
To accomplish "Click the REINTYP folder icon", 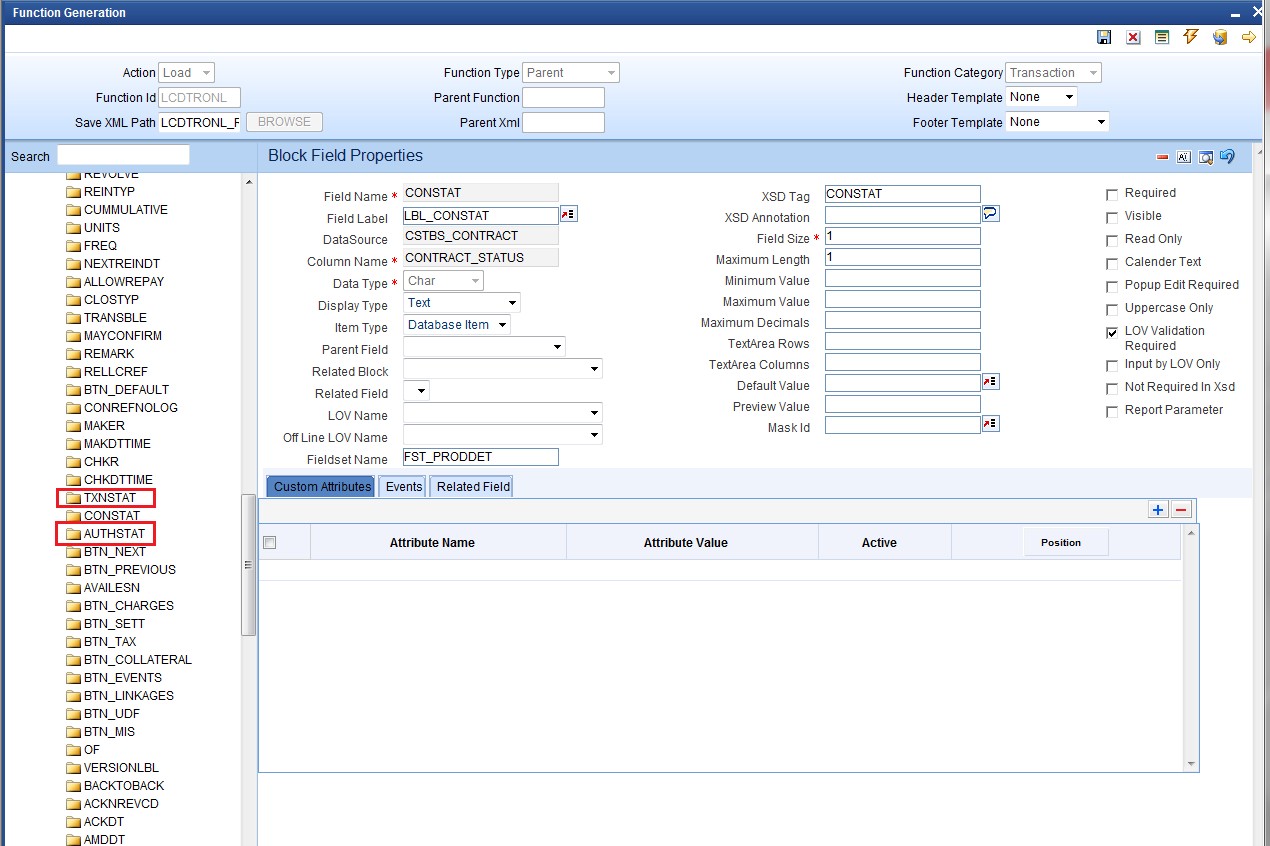I will point(73,192).
